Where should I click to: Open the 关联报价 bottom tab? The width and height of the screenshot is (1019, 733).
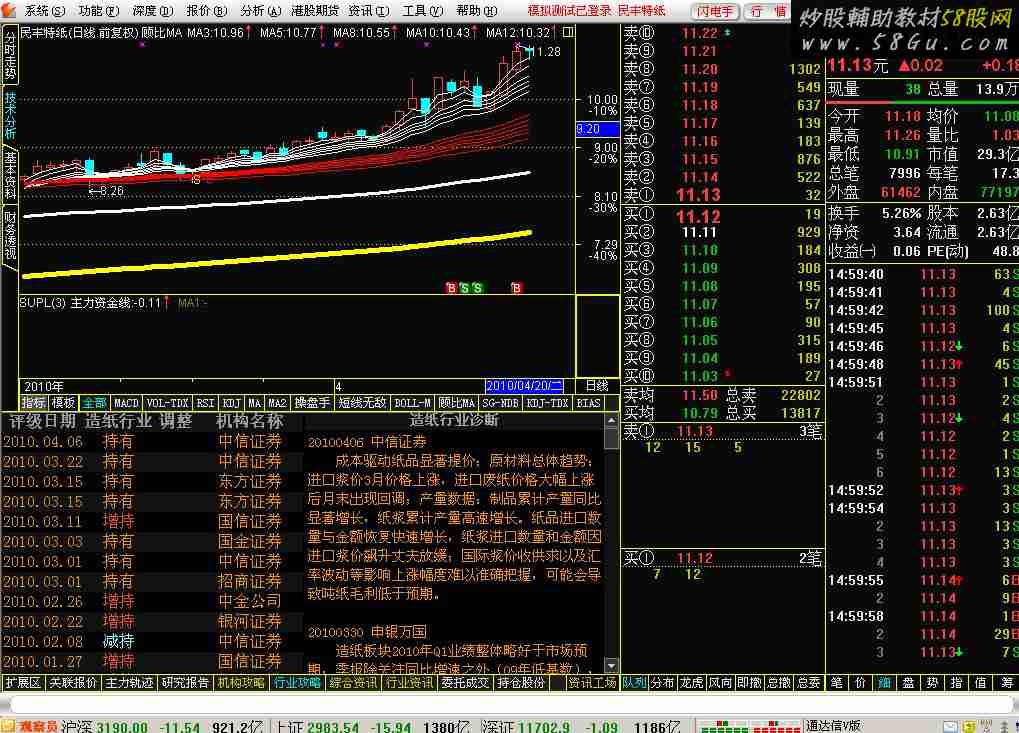tap(73, 682)
